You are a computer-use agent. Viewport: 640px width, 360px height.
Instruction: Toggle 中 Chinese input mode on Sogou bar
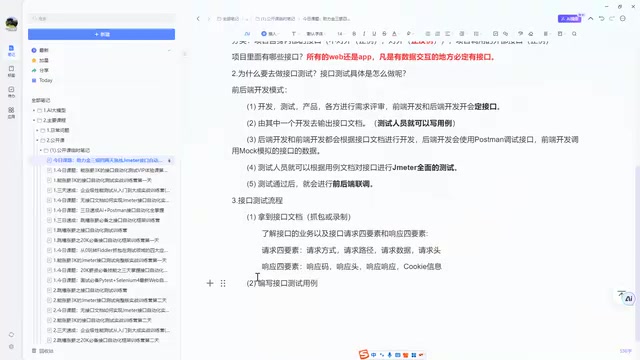click(373, 355)
